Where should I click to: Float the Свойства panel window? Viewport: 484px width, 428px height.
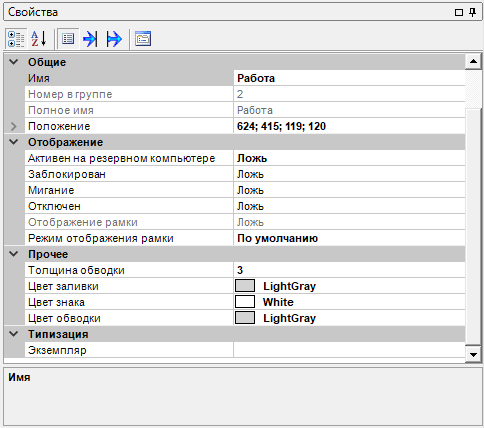(459, 13)
